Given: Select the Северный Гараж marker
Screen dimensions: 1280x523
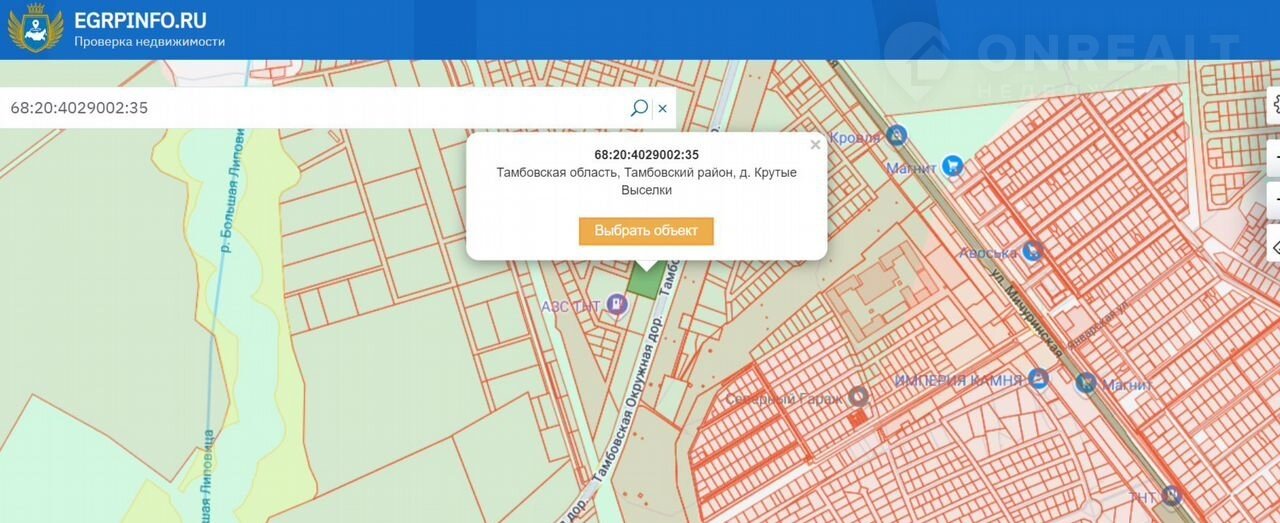Looking at the screenshot, I should coord(857,397).
